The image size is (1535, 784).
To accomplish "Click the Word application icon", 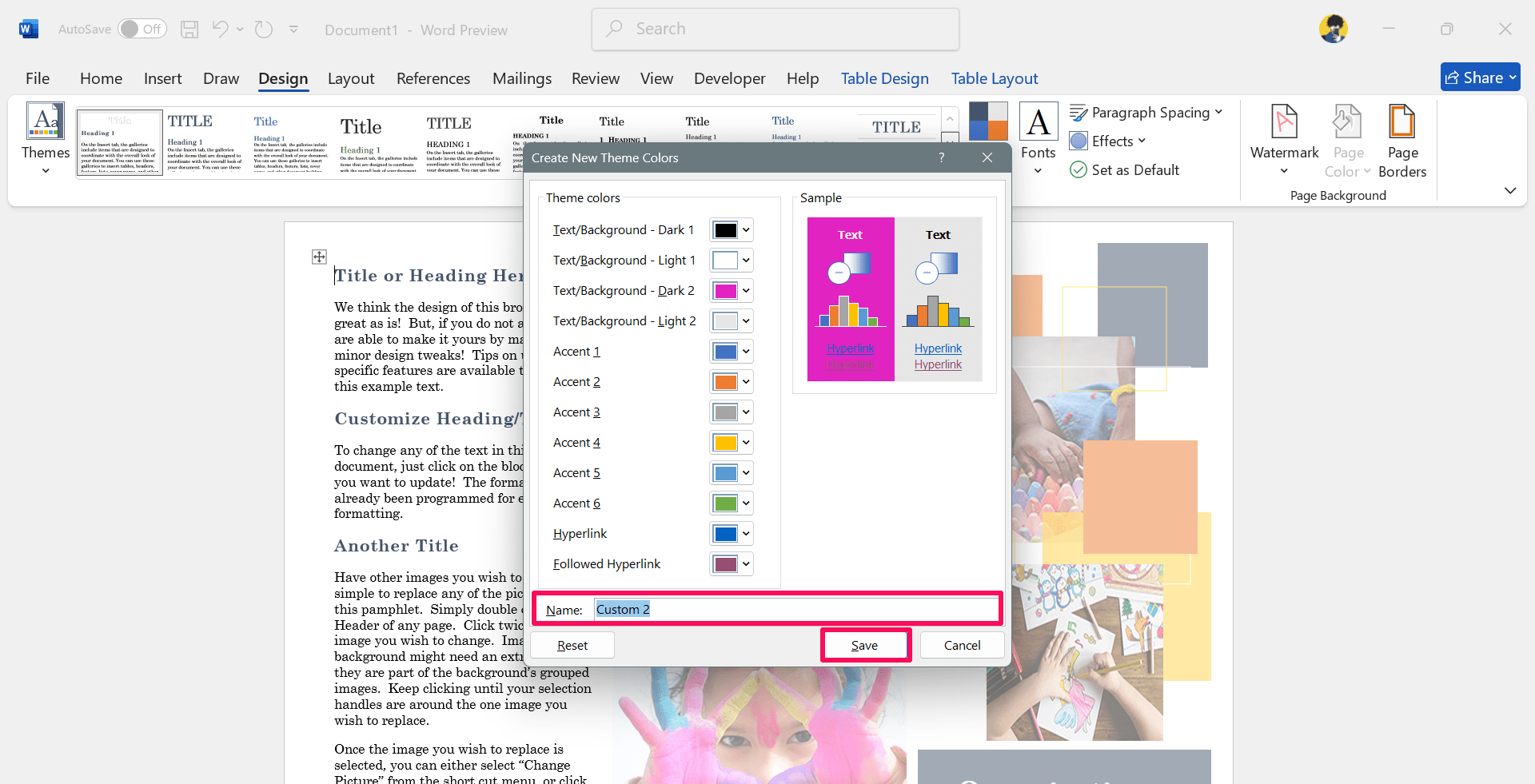I will (x=28, y=30).
